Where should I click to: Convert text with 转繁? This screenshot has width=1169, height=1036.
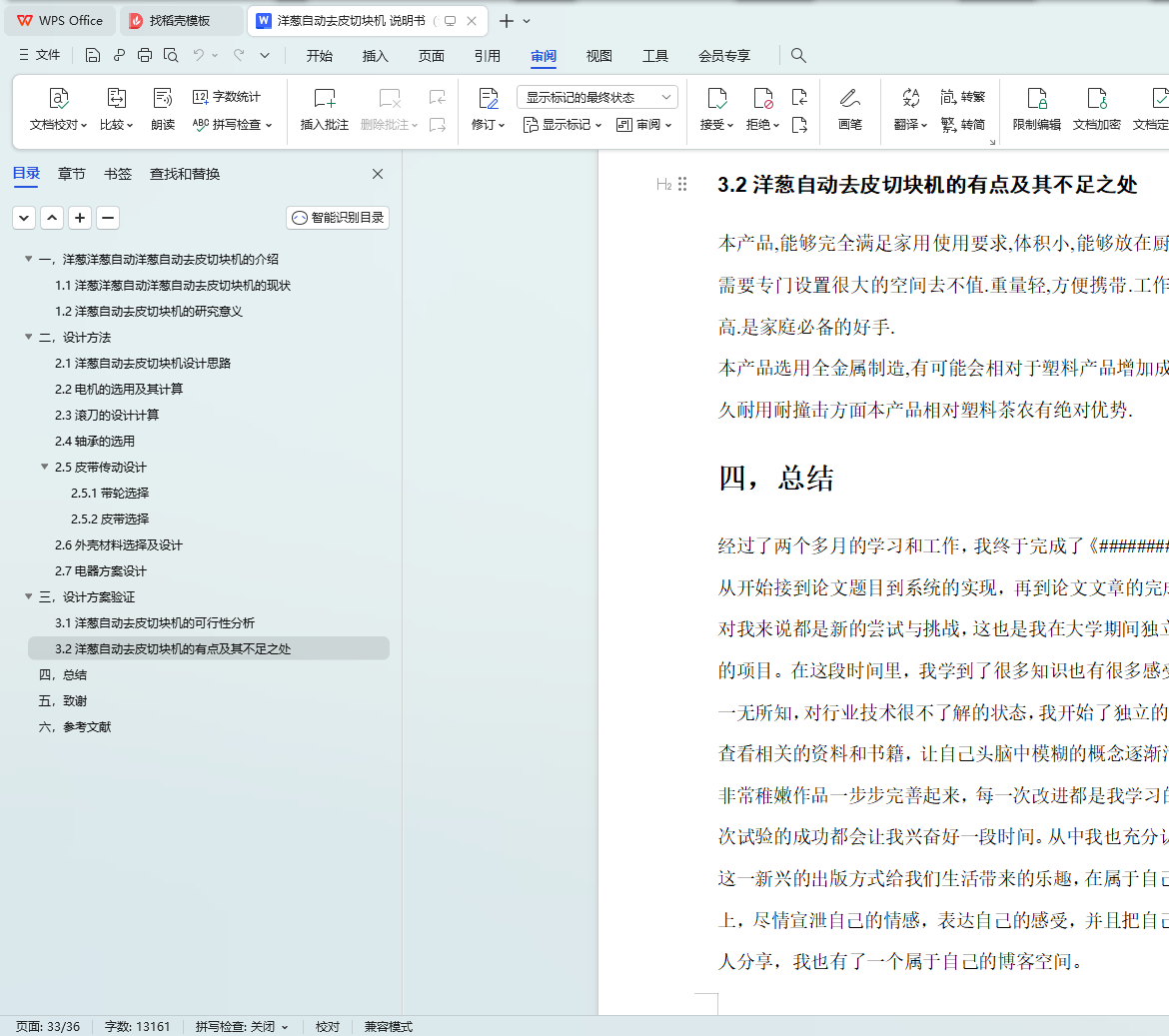(963, 97)
